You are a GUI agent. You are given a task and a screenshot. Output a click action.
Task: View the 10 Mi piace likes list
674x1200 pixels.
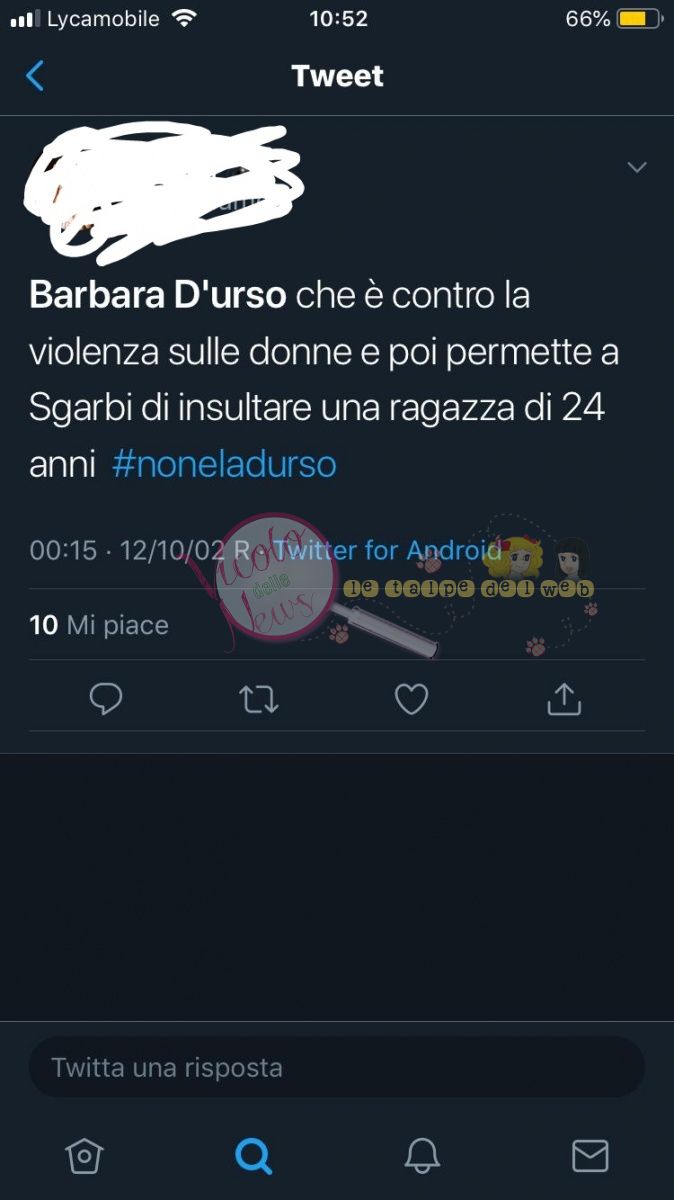99,625
